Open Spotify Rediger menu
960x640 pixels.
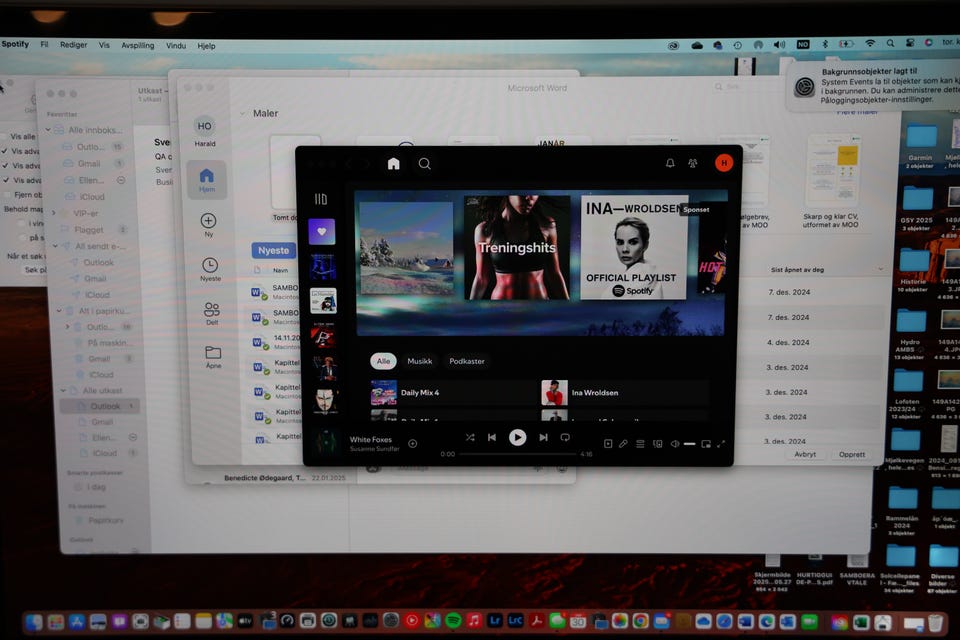pyautogui.click(x=73, y=45)
